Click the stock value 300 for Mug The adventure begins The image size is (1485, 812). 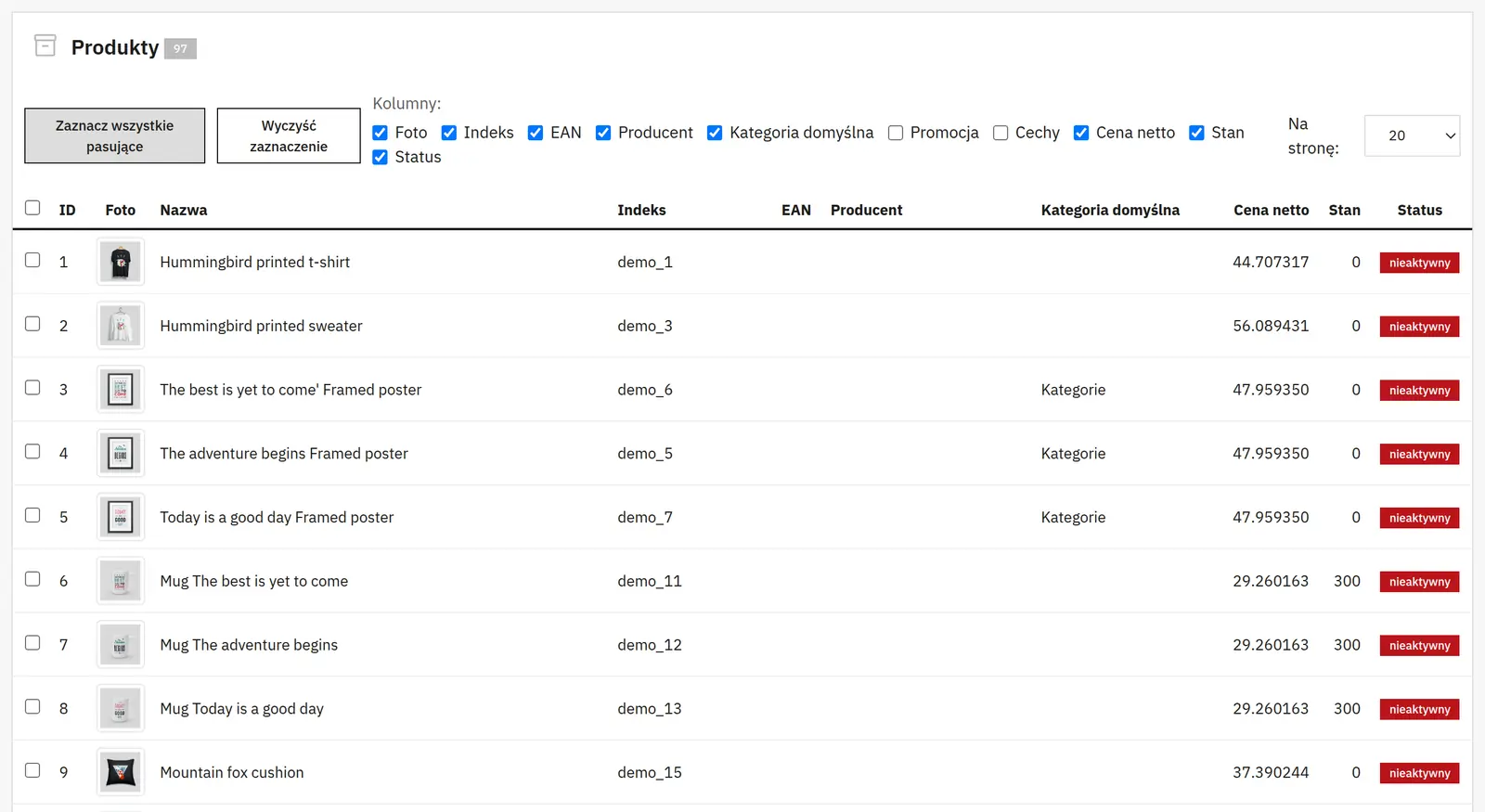[1347, 645]
